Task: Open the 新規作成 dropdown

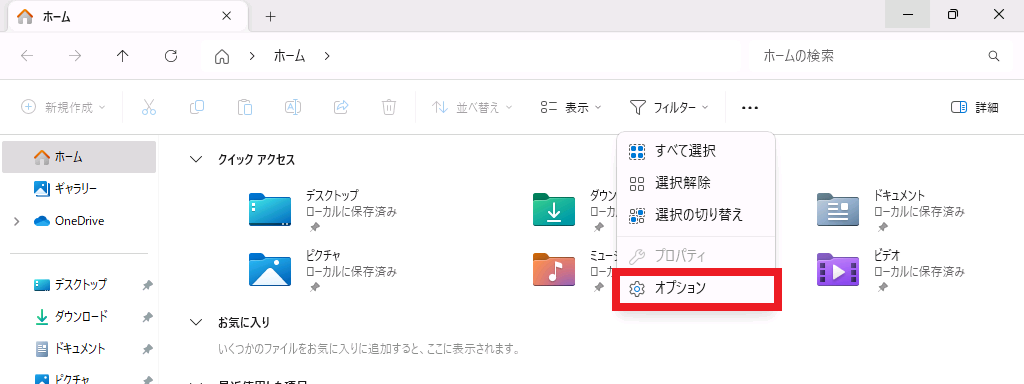Action: (x=63, y=107)
